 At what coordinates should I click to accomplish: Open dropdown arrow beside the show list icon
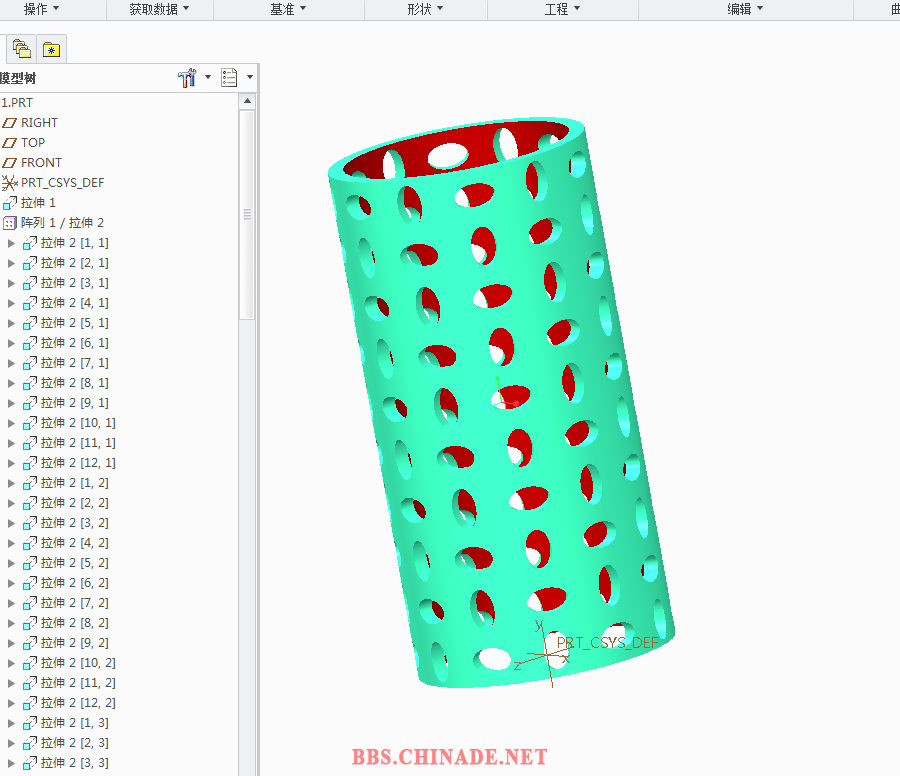point(250,77)
